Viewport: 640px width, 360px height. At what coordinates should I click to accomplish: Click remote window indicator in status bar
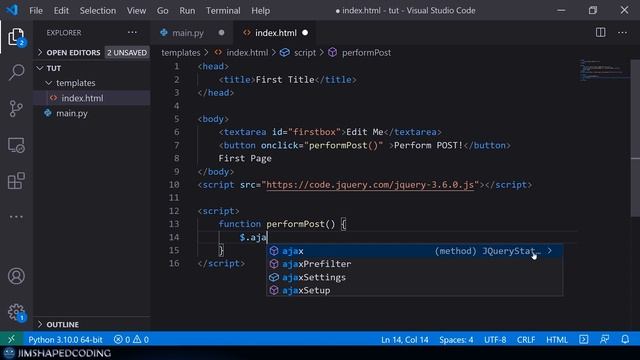tap(11, 339)
